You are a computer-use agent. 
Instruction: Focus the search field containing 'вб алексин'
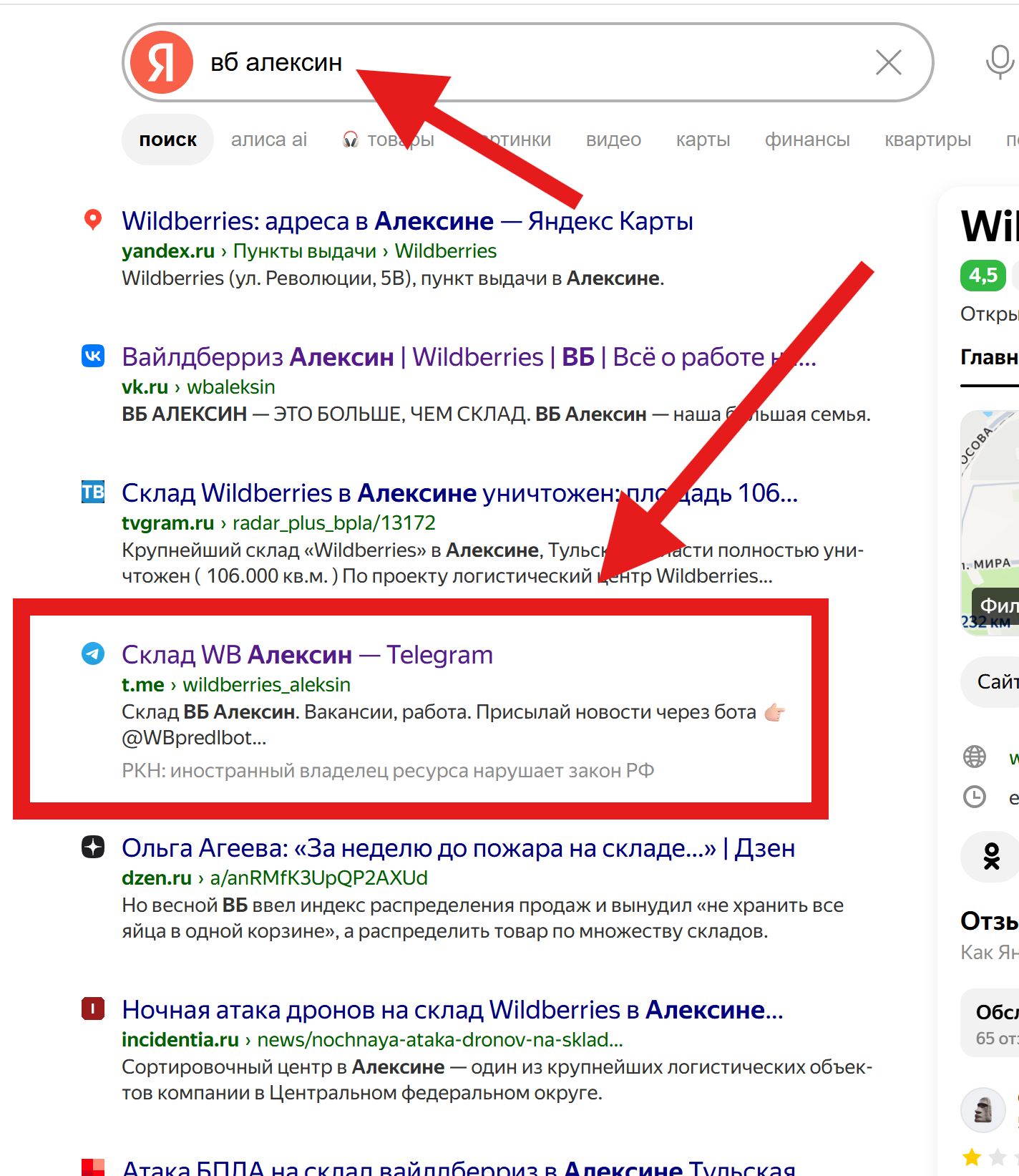pyautogui.click(x=530, y=62)
